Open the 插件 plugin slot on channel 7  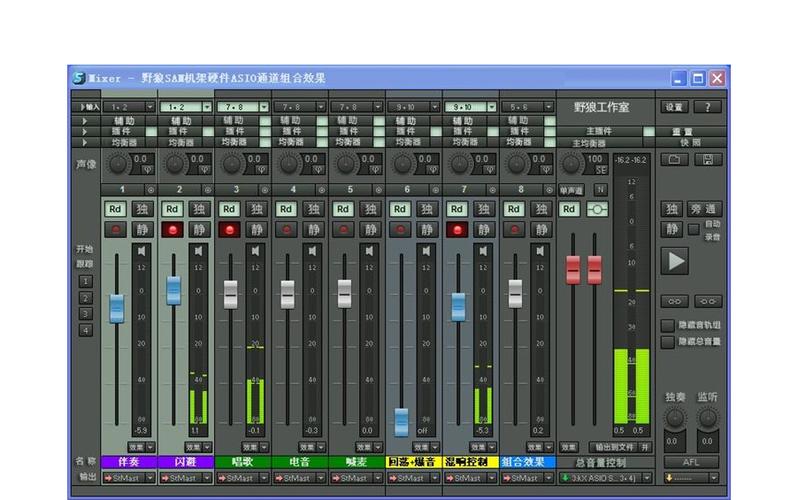pos(463,131)
